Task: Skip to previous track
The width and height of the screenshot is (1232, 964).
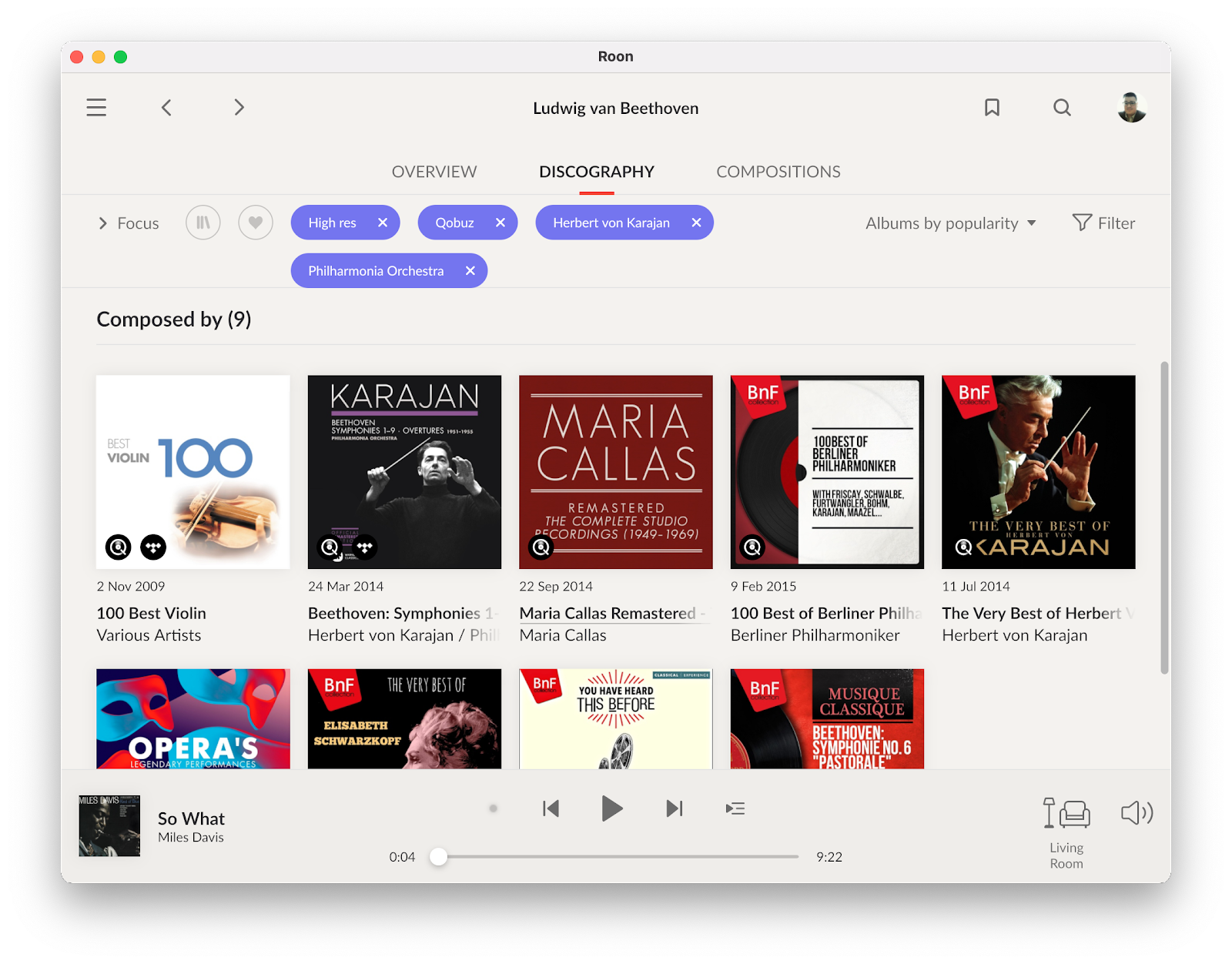Action: point(551,808)
